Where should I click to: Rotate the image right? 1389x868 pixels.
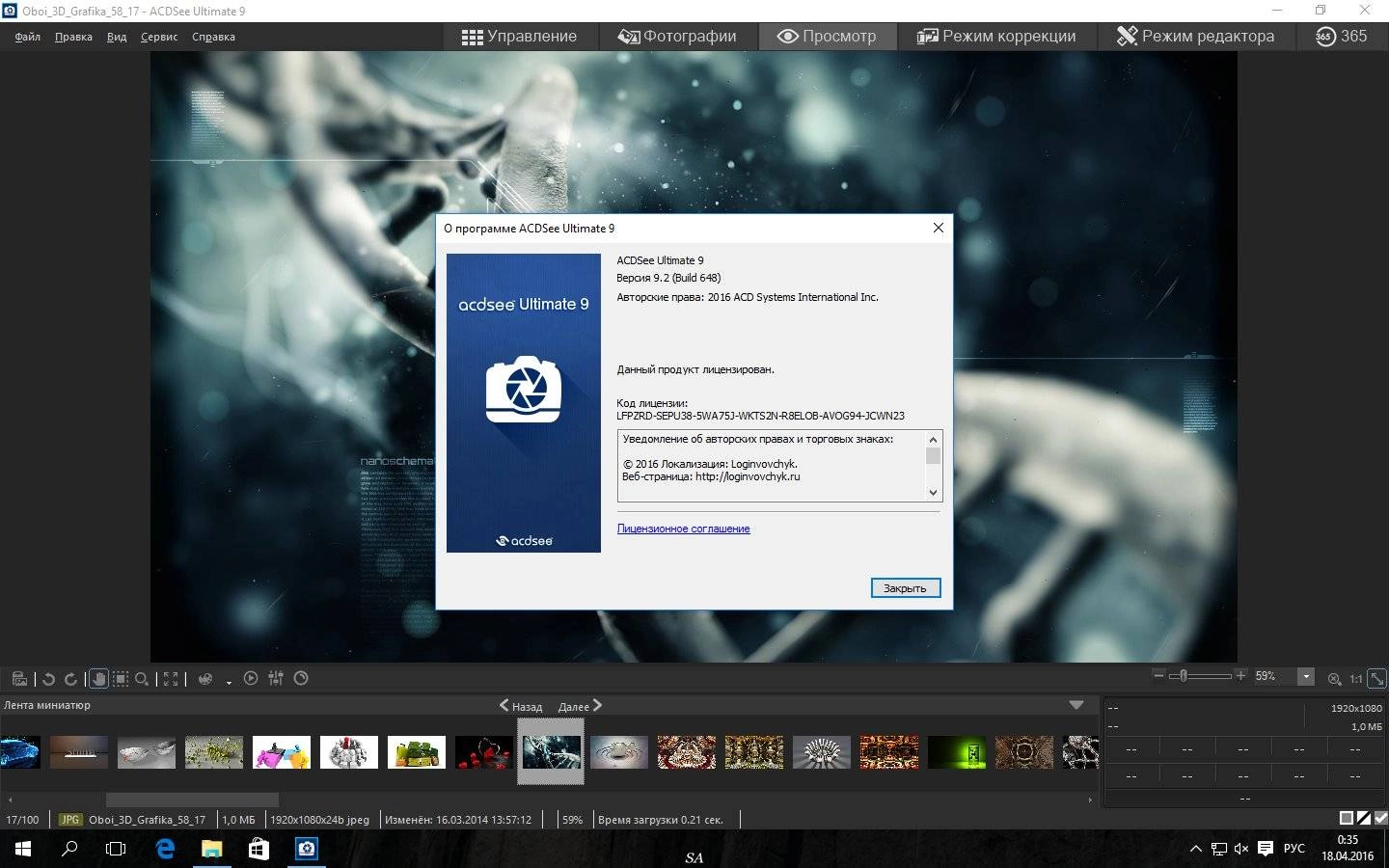[x=70, y=679]
